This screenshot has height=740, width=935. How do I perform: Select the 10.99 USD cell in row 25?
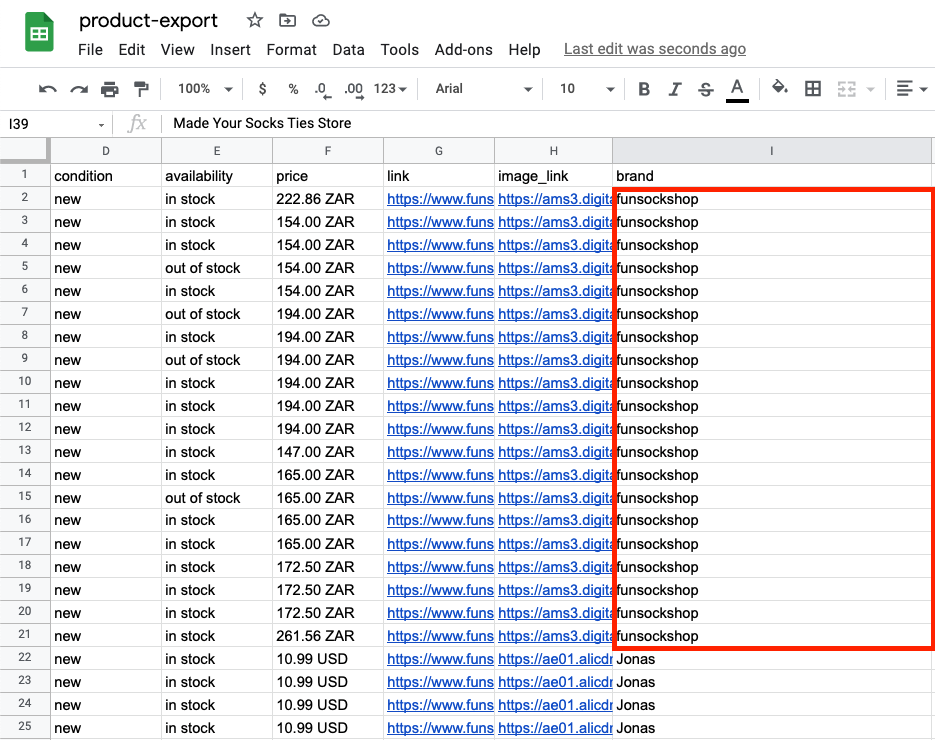(x=328, y=728)
